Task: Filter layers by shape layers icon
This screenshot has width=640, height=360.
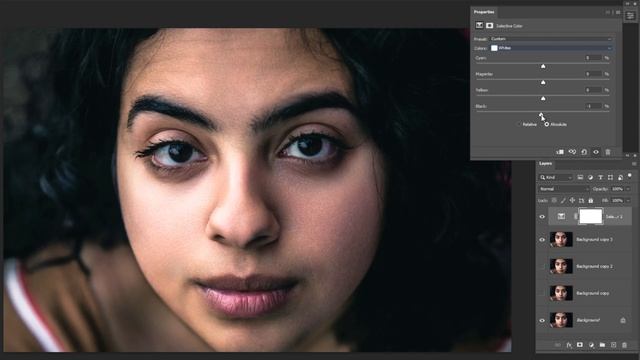Action: [610, 177]
